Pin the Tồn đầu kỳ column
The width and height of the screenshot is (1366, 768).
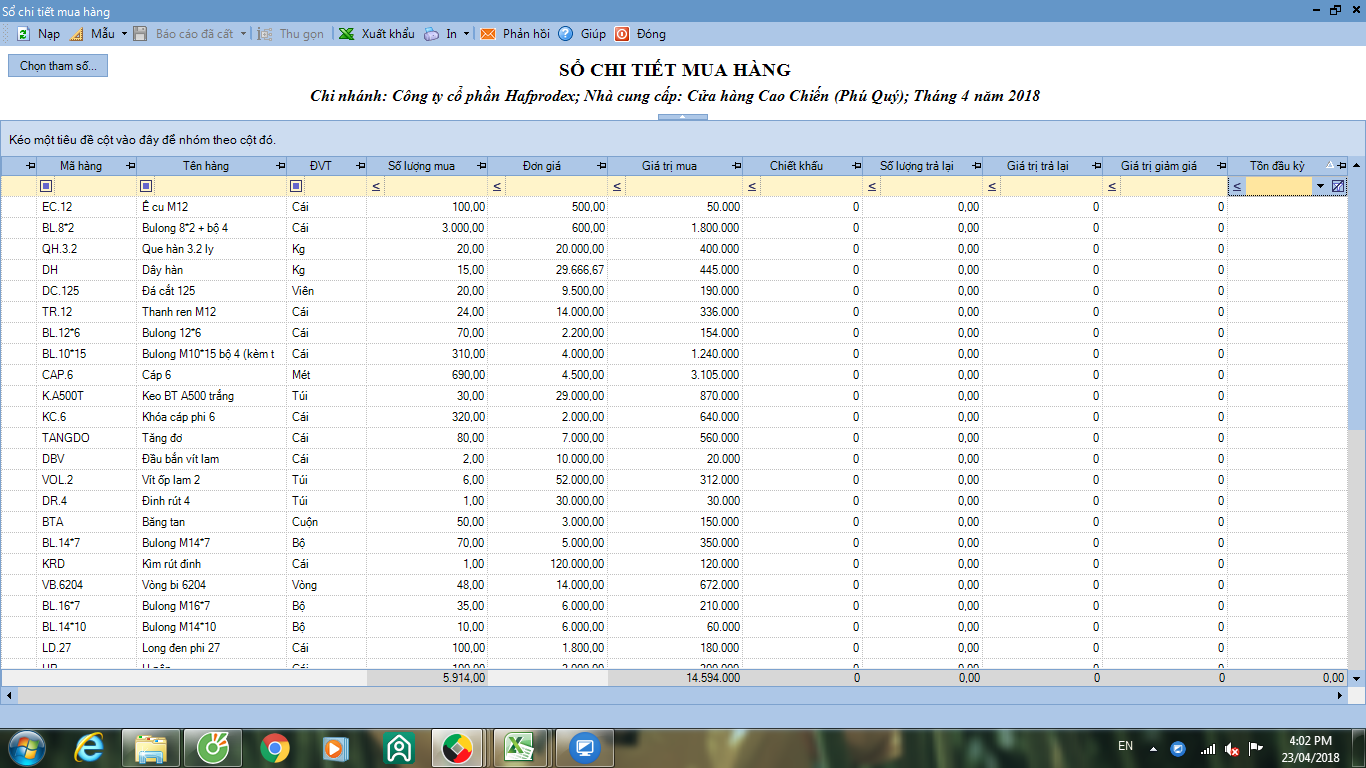pos(1340,166)
